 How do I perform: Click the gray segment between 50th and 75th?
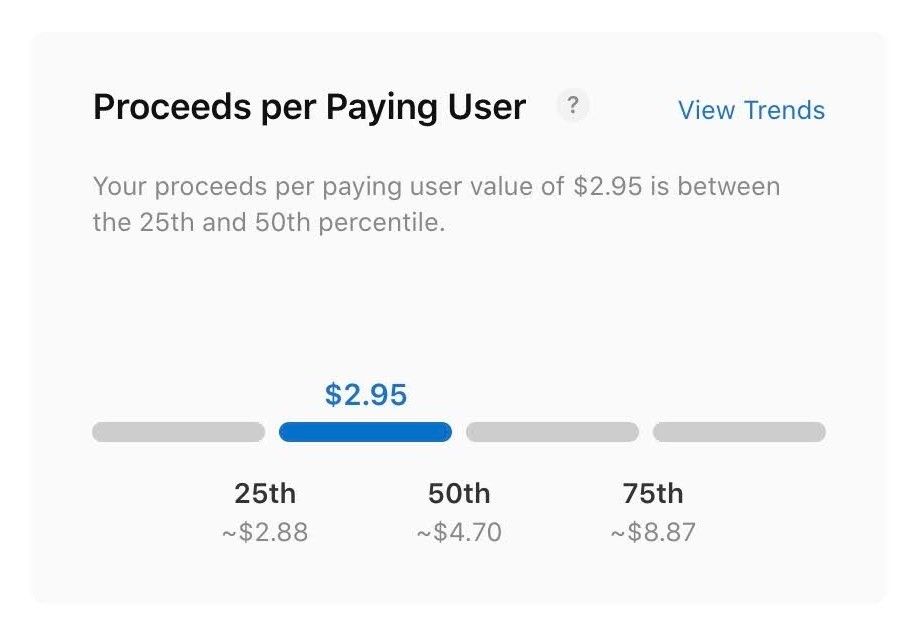[x=552, y=432]
